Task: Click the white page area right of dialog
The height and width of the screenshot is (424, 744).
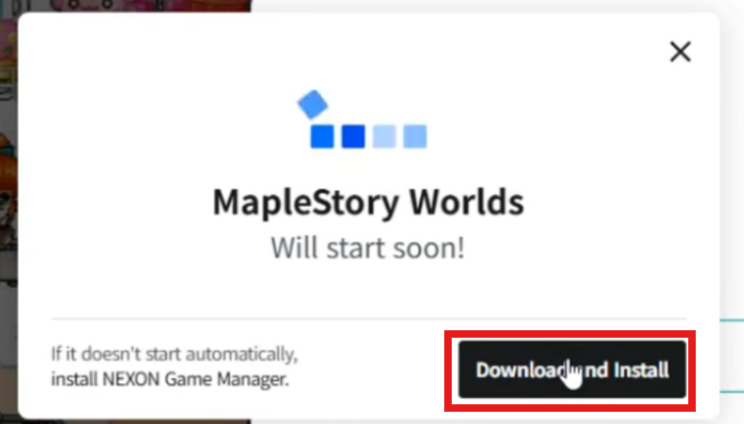Action: pyautogui.click(x=732, y=166)
